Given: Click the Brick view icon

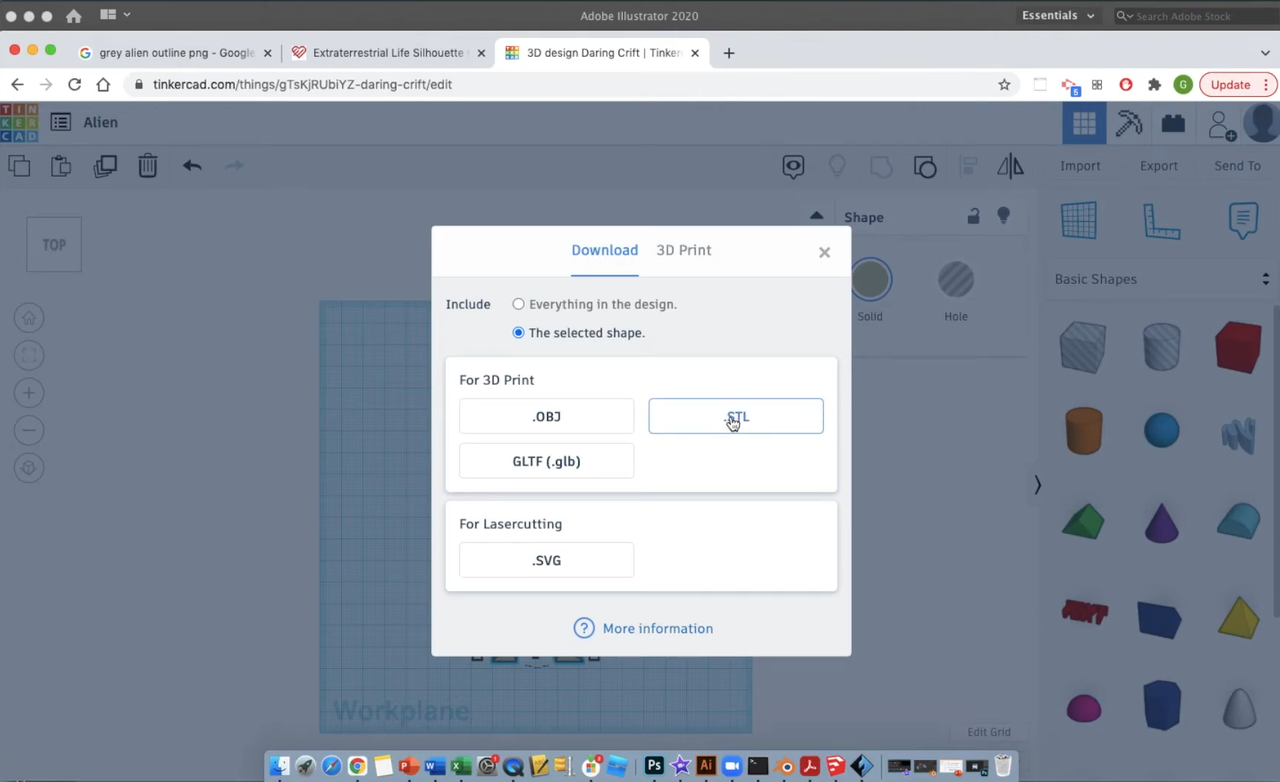Looking at the screenshot, I should (1172, 123).
